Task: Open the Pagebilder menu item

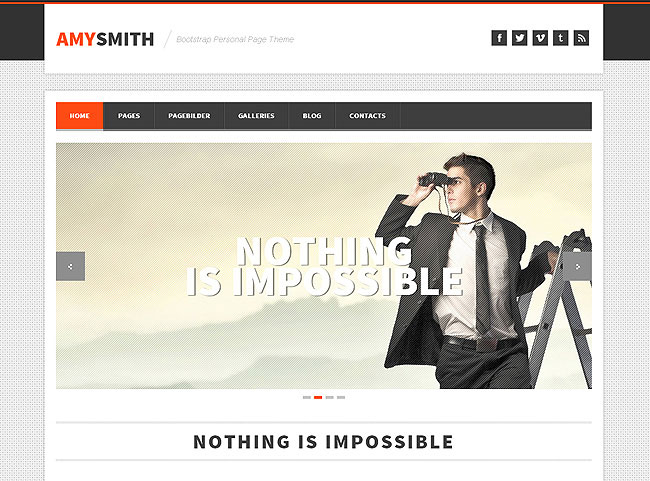Action: (189, 116)
